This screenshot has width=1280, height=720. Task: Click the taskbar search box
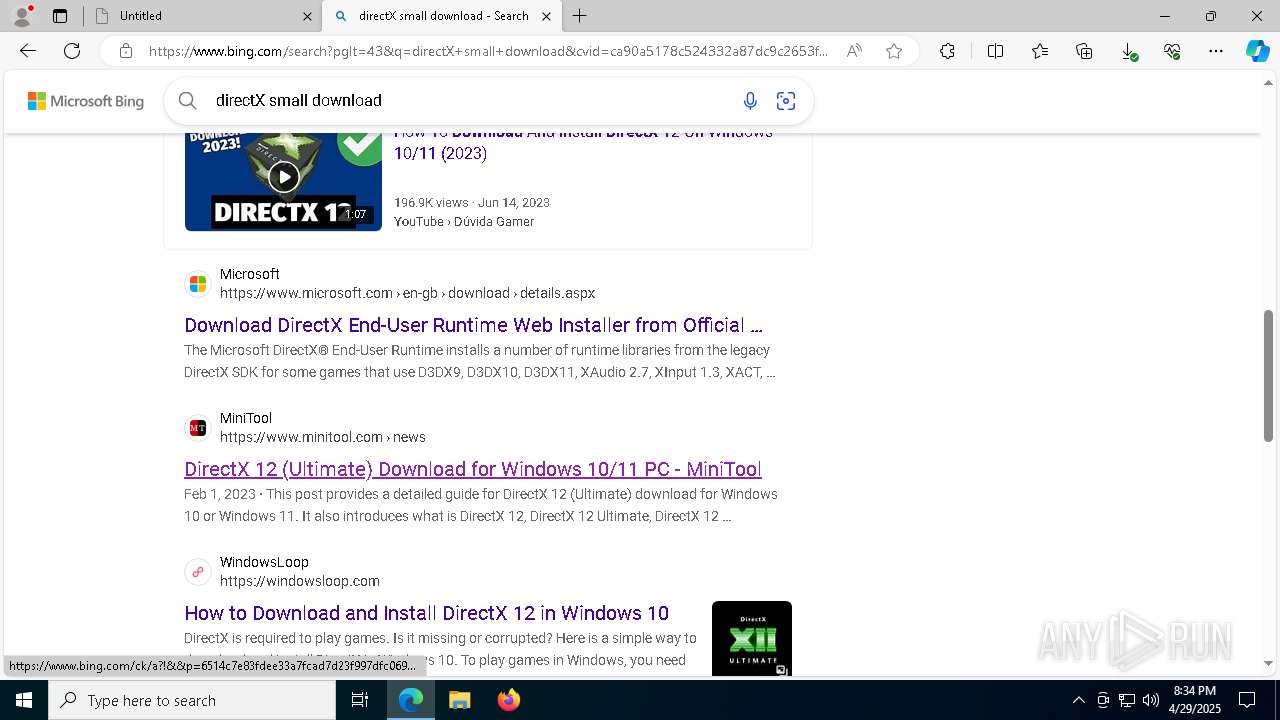pos(192,700)
